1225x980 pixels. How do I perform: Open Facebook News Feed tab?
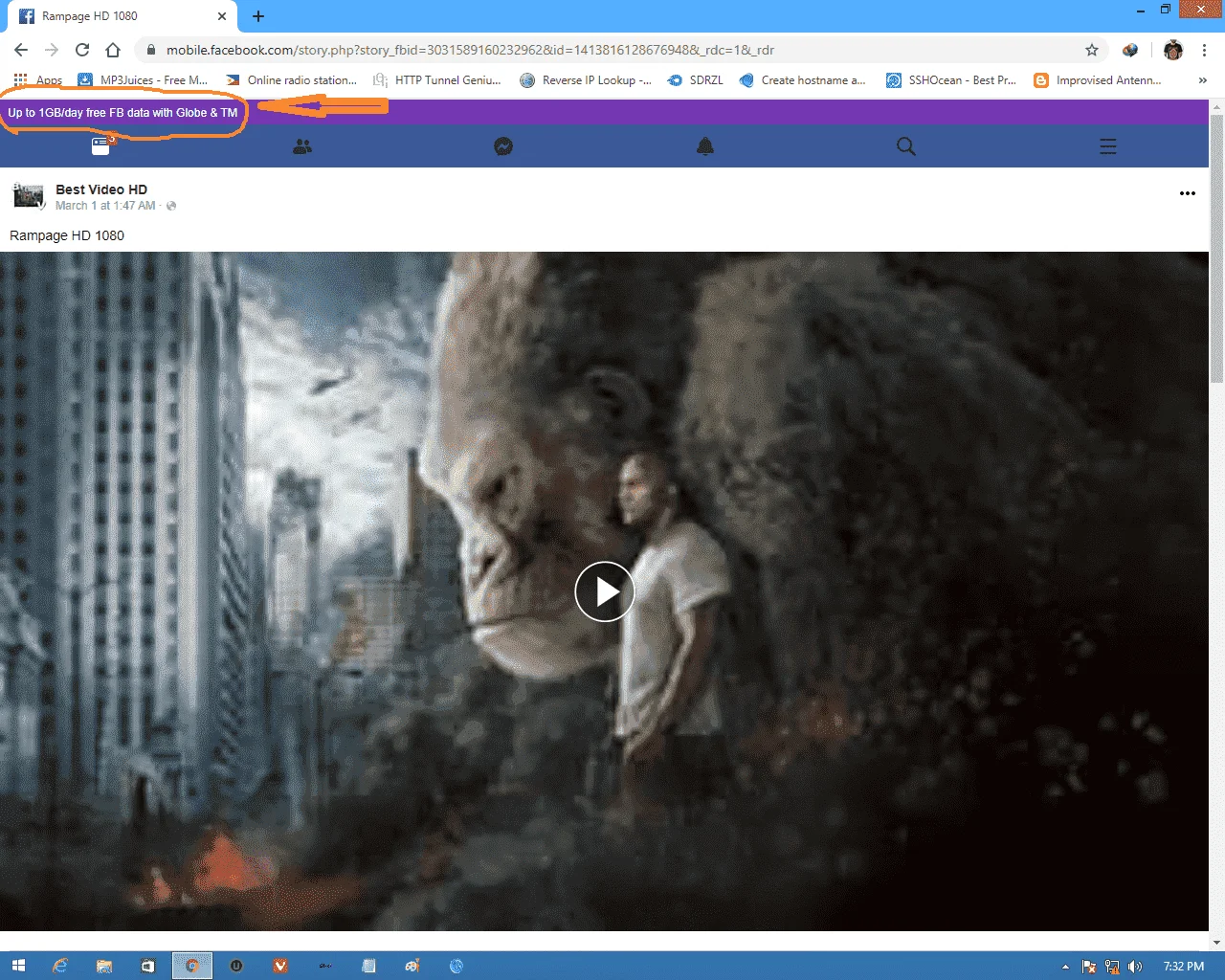(101, 146)
